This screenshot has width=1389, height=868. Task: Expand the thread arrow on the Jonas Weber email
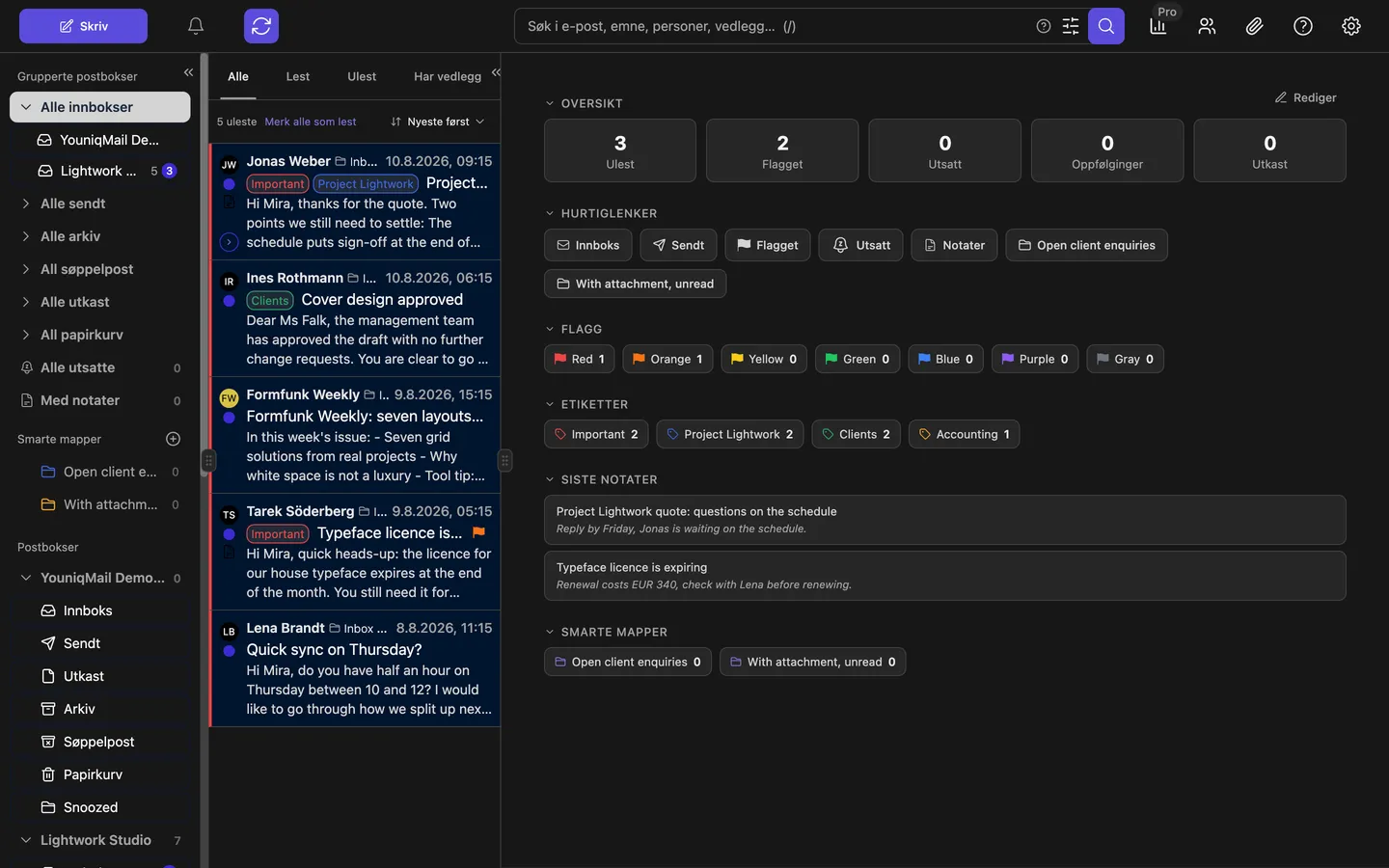(x=229, y=242)
